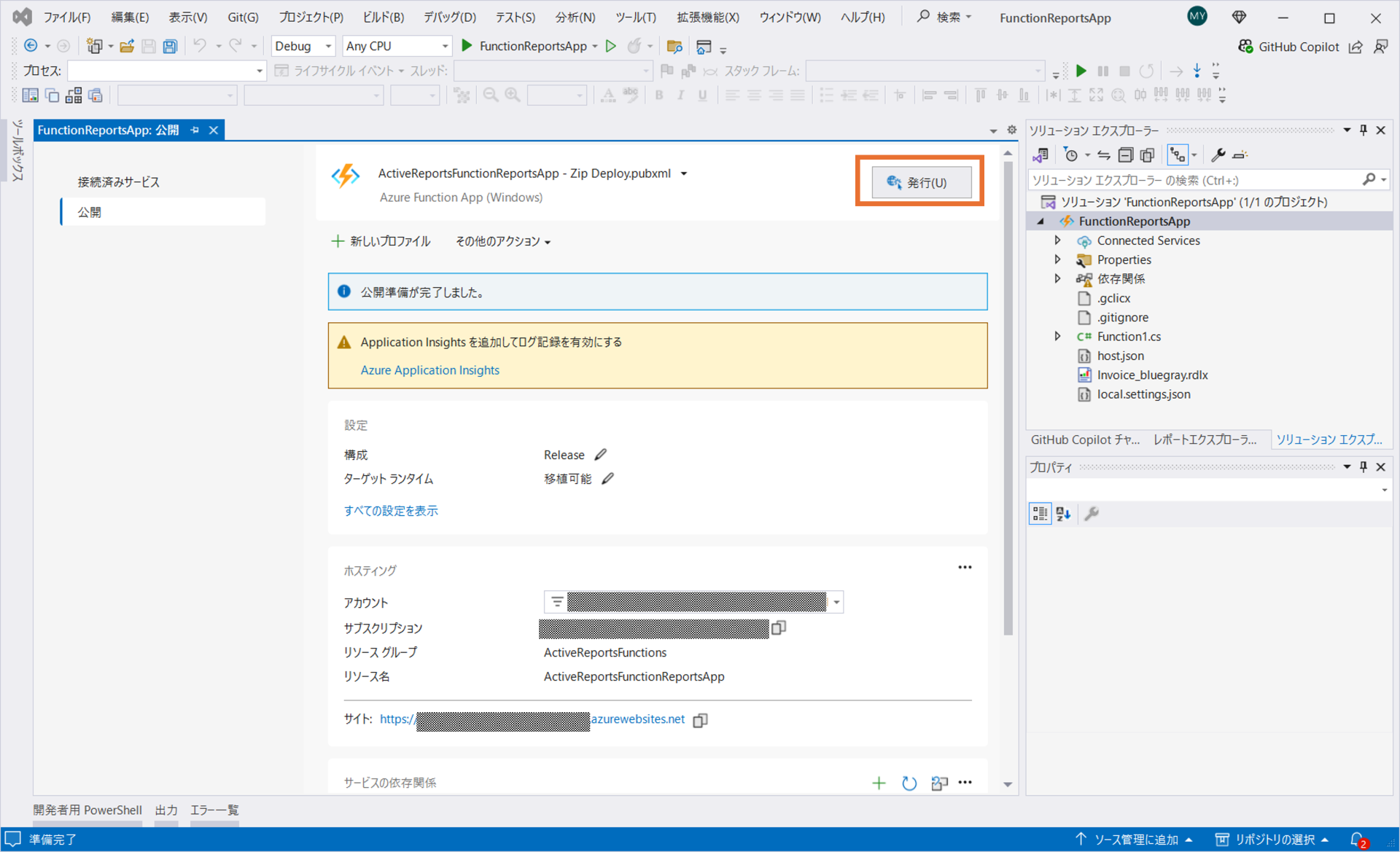
Task: Open the ファイル(F) menu
Action: coord(66,17)
